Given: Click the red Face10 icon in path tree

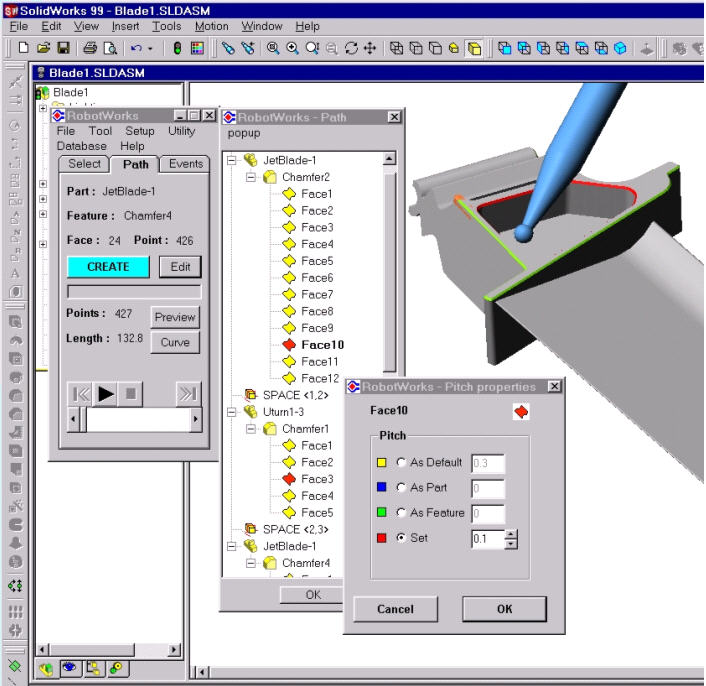Looking at the screenshot, I should (x=288, y=344).
